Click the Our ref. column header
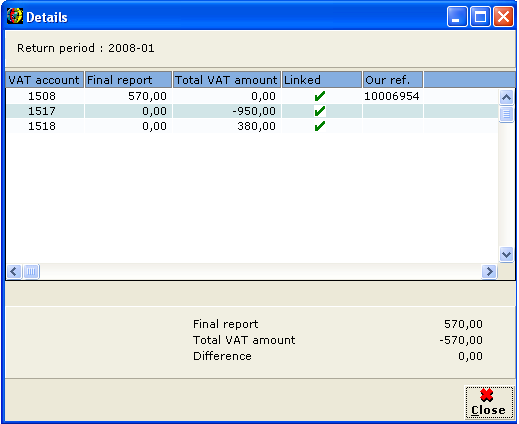Screen dimensions: 519x424 (393, 80)
